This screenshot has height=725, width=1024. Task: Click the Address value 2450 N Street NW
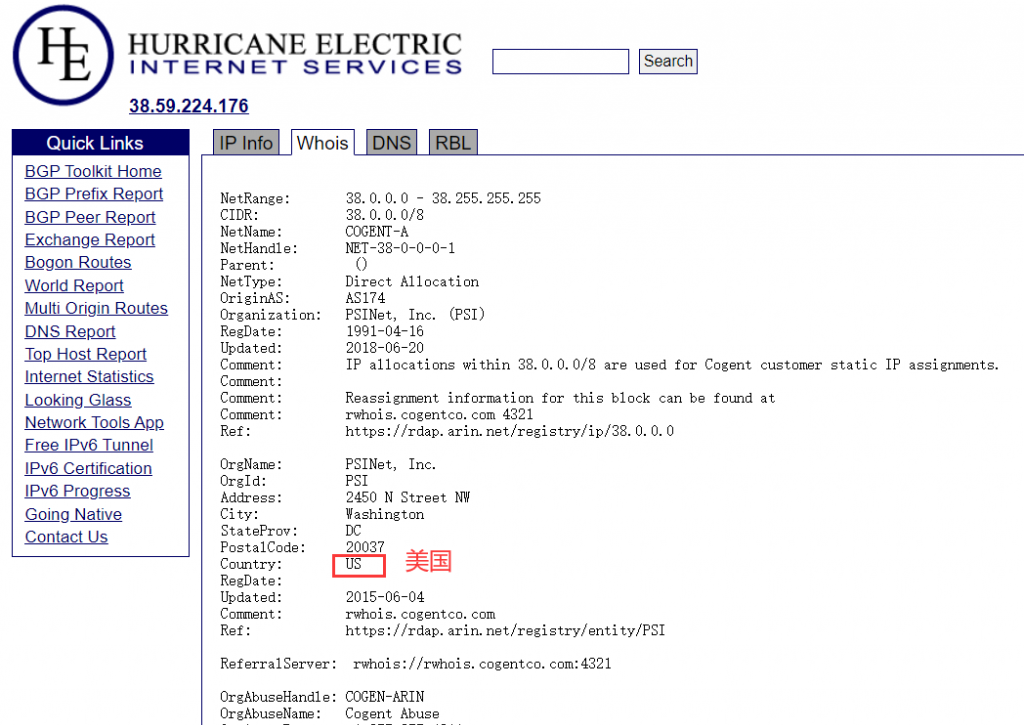[408, 498]
